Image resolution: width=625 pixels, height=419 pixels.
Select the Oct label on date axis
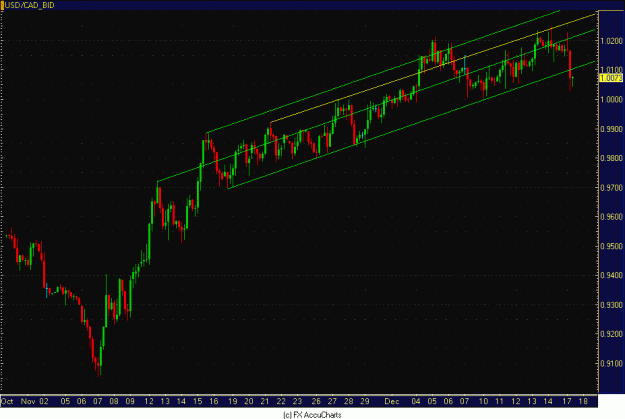coord(8,401)
